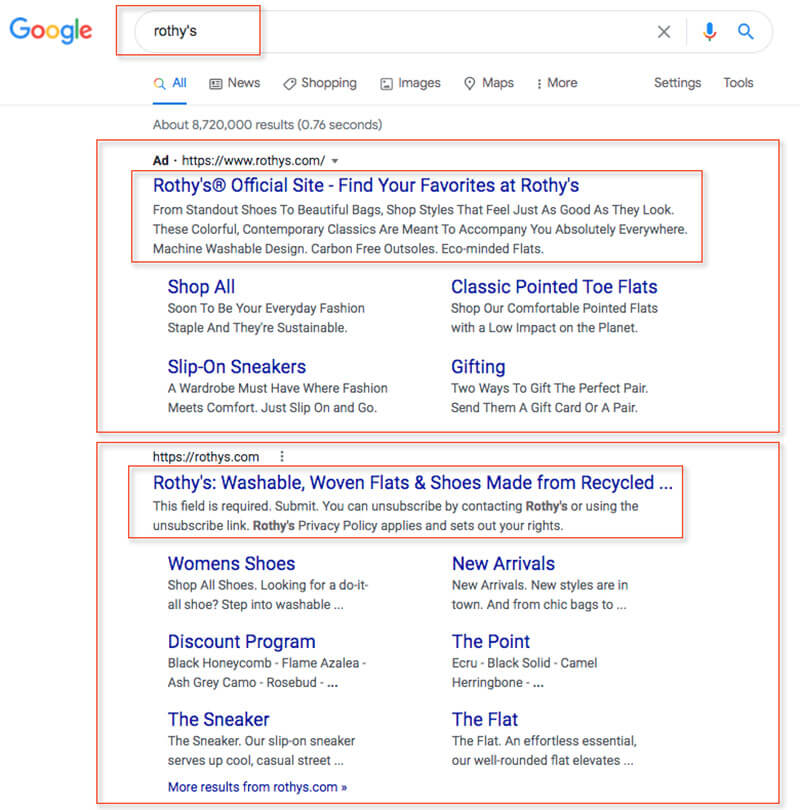Click the Maps tab pin icon
The height and width of the screenshot is (810, 800).
469,83
